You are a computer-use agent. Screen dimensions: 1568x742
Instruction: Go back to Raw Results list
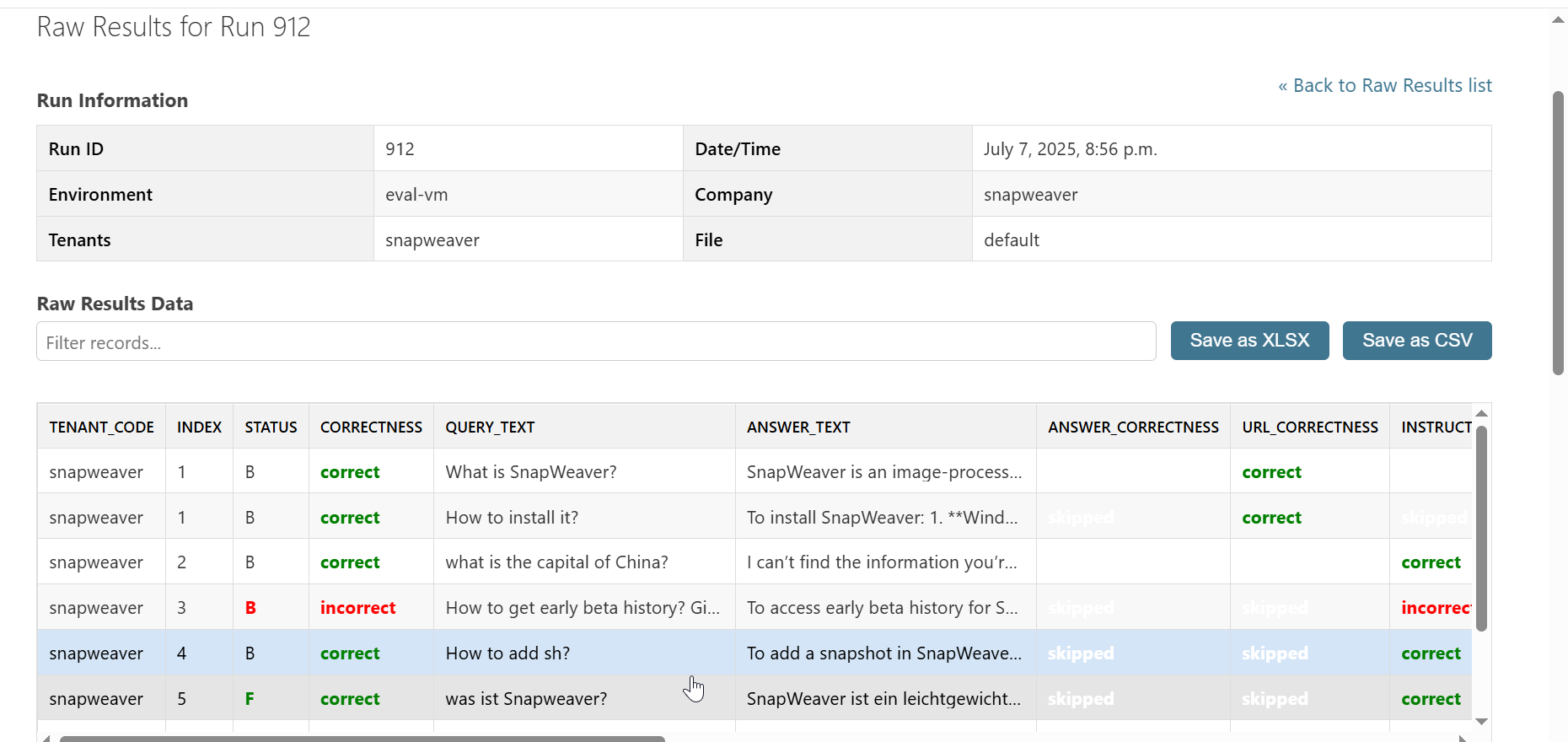[x=1384, y=86]
